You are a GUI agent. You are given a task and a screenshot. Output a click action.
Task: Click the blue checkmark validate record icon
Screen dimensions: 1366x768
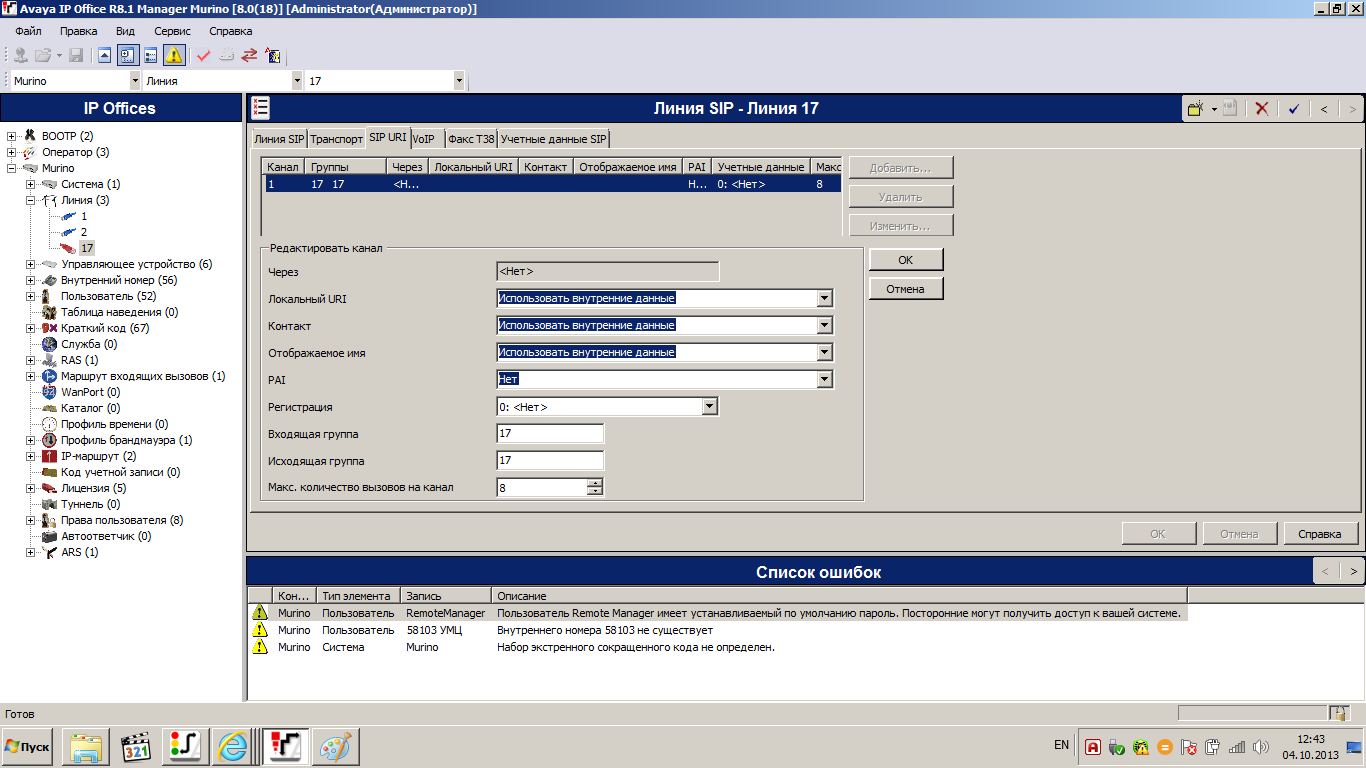pyautogui.click(x=1293, y=108)
